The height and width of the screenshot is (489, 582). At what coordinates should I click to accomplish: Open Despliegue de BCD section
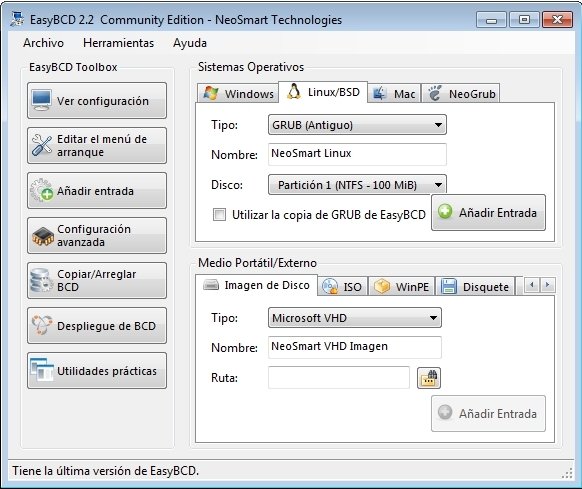(x=97, y=325)
